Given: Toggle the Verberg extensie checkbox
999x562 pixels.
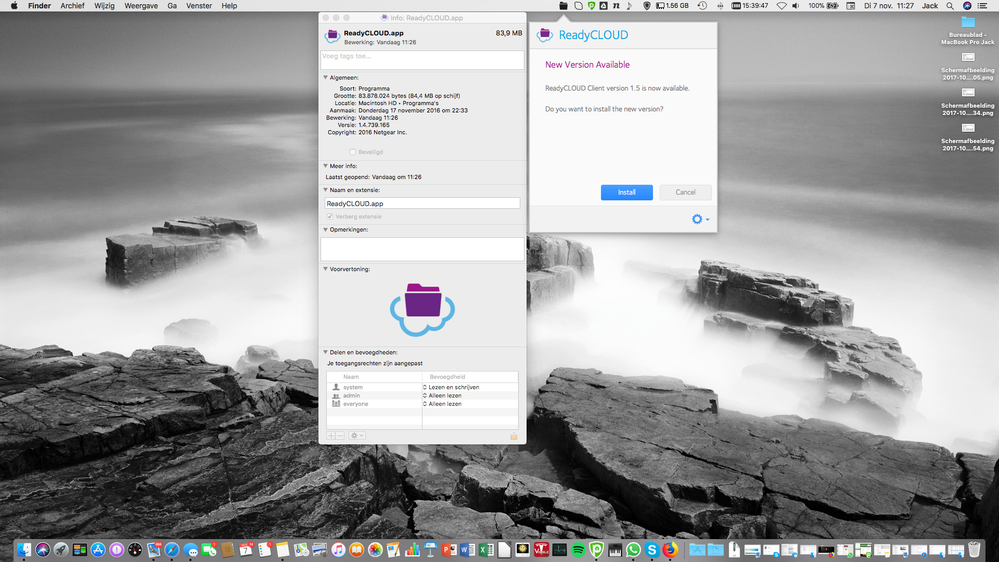Looking at the screenshot, I should 330,217.
